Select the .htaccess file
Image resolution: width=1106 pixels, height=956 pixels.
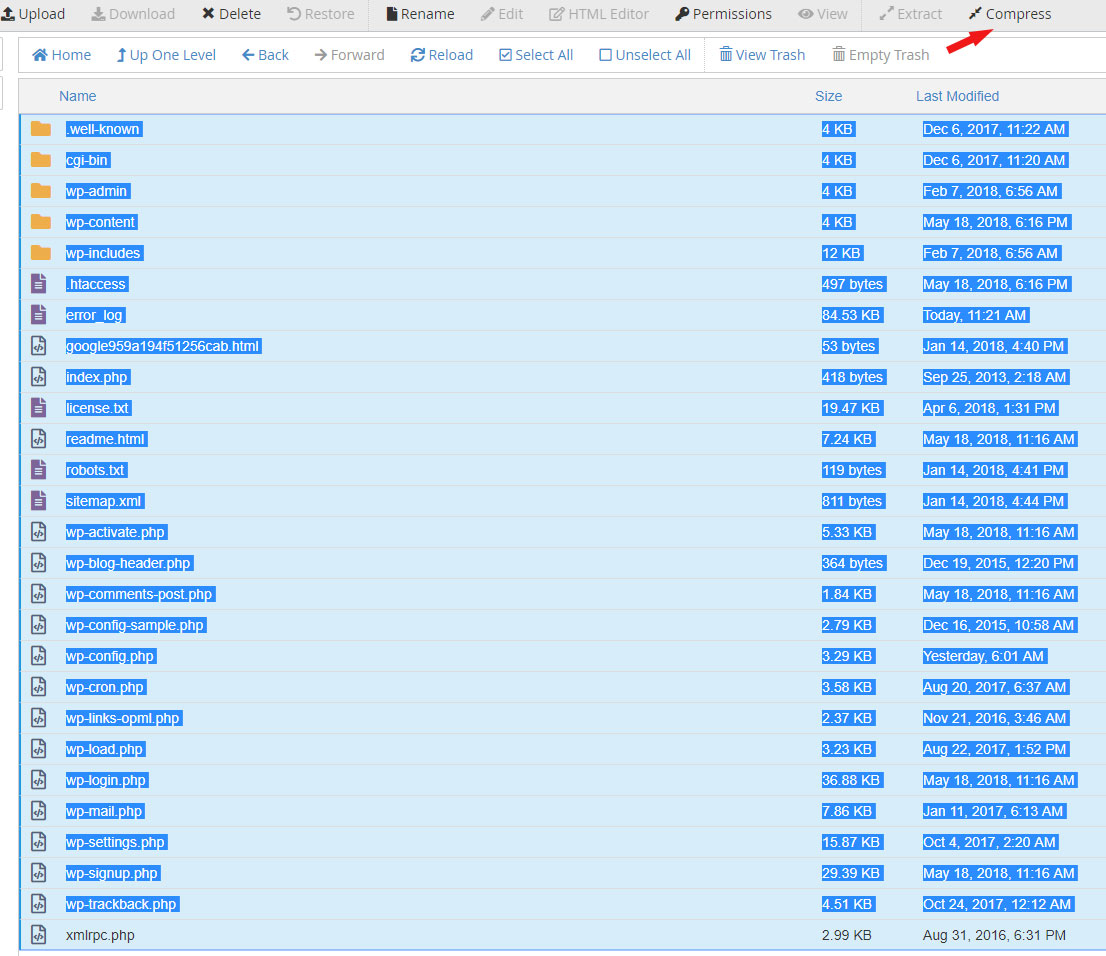(96, 284)
